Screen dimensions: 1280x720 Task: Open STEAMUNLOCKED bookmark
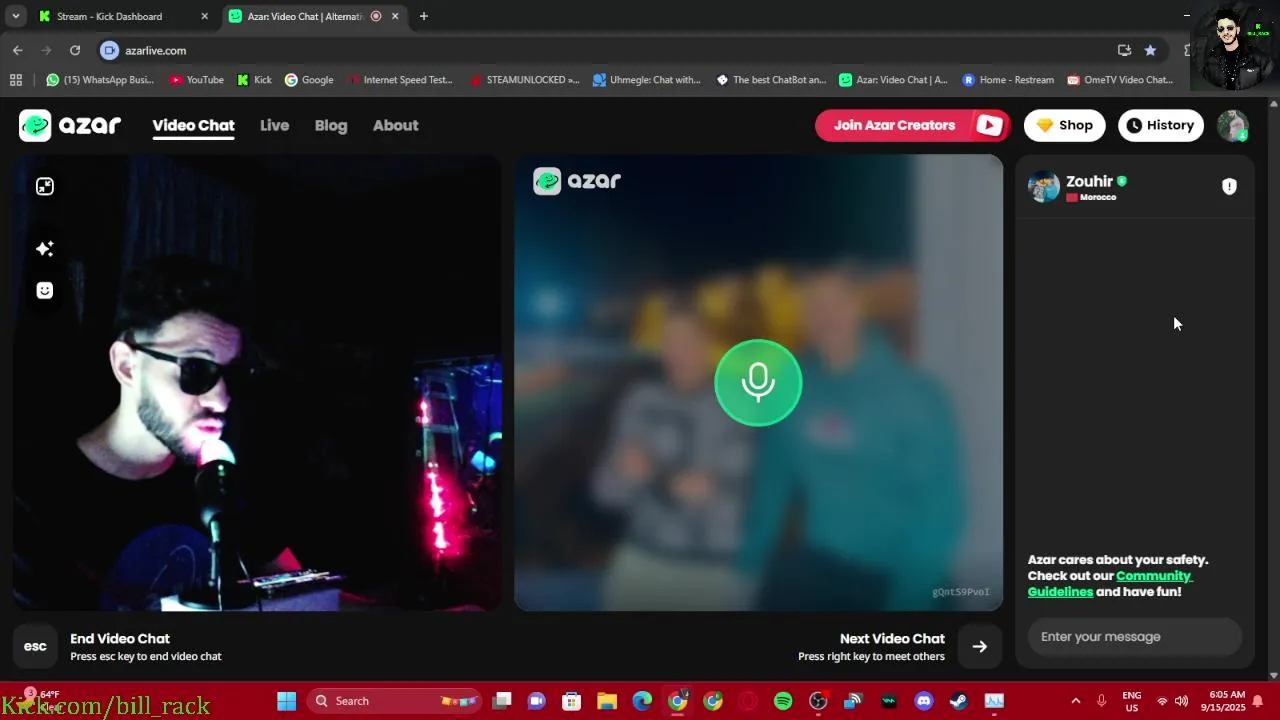(x=525, y=80)
